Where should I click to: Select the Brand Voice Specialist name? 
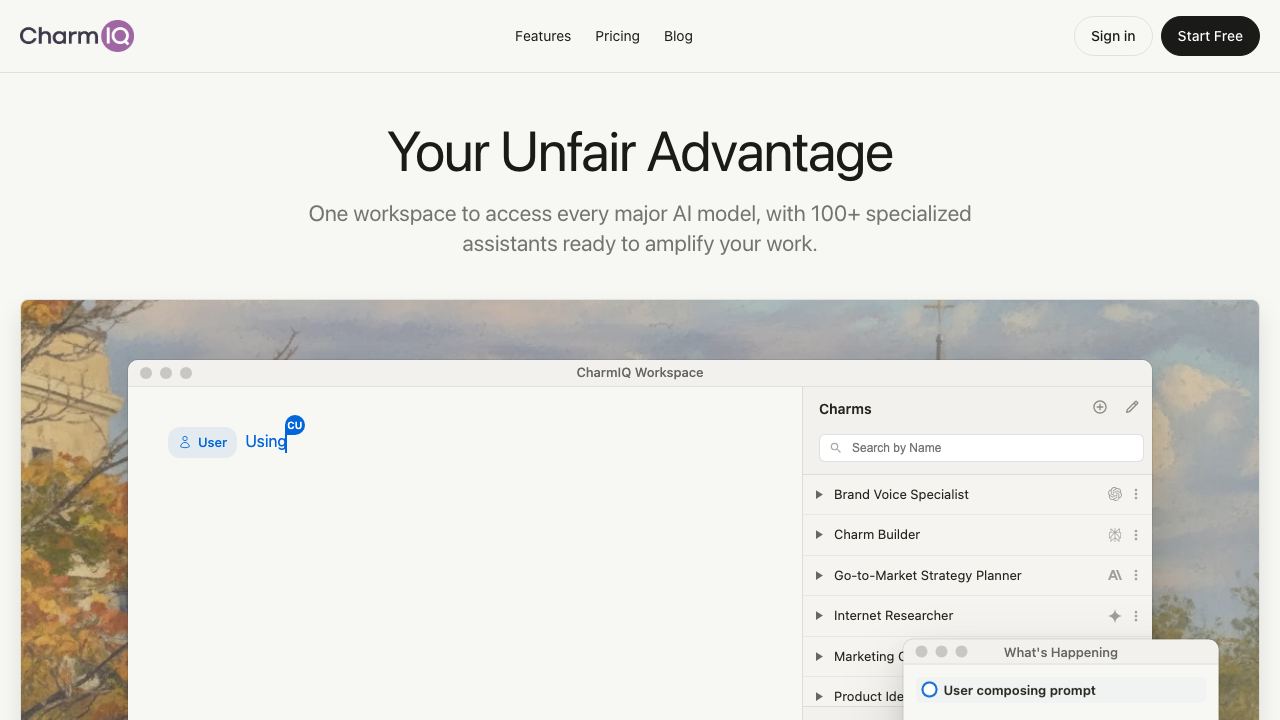tap(901, 494)
